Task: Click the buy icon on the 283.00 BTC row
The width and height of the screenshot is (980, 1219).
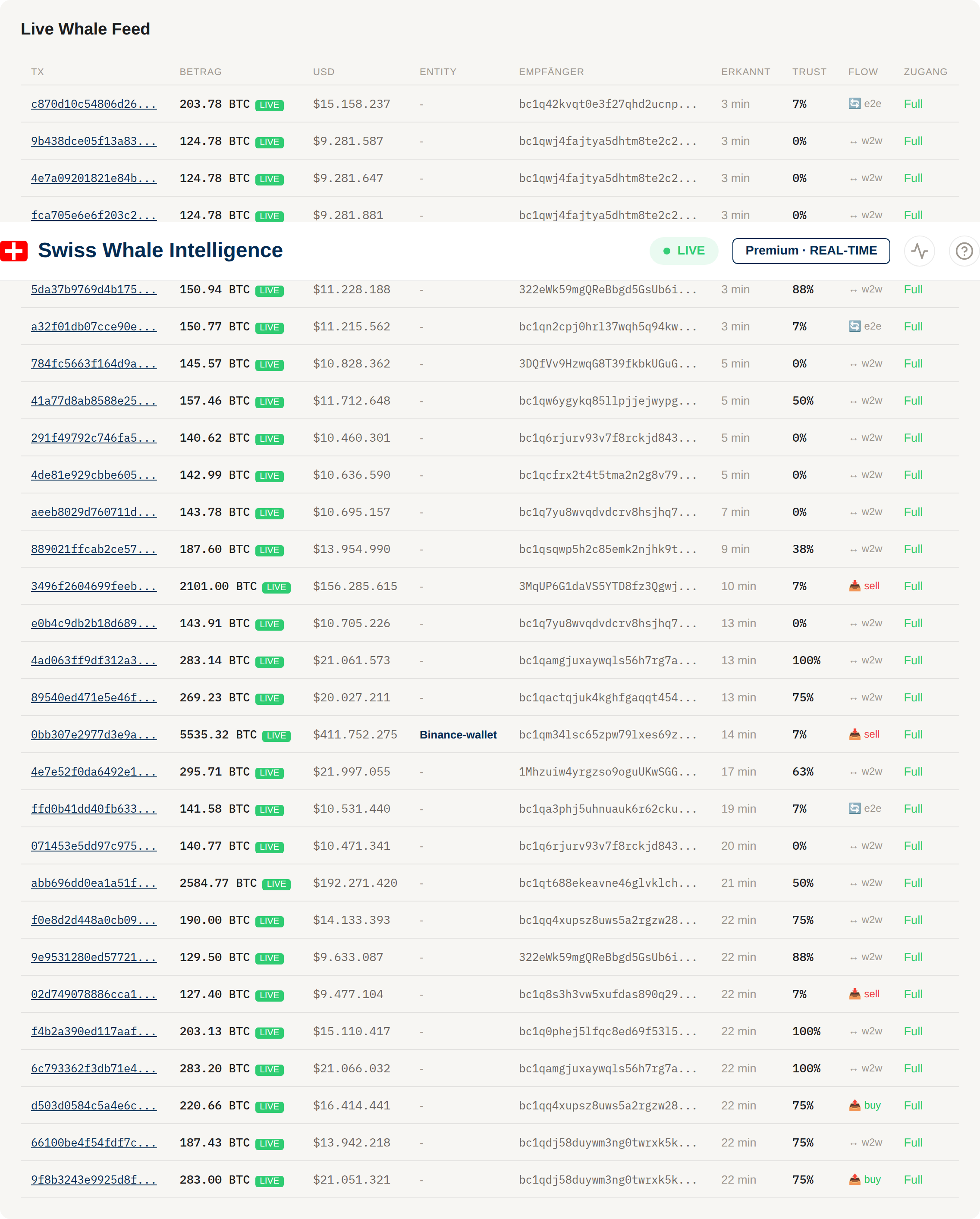Action: (855, 1179)
